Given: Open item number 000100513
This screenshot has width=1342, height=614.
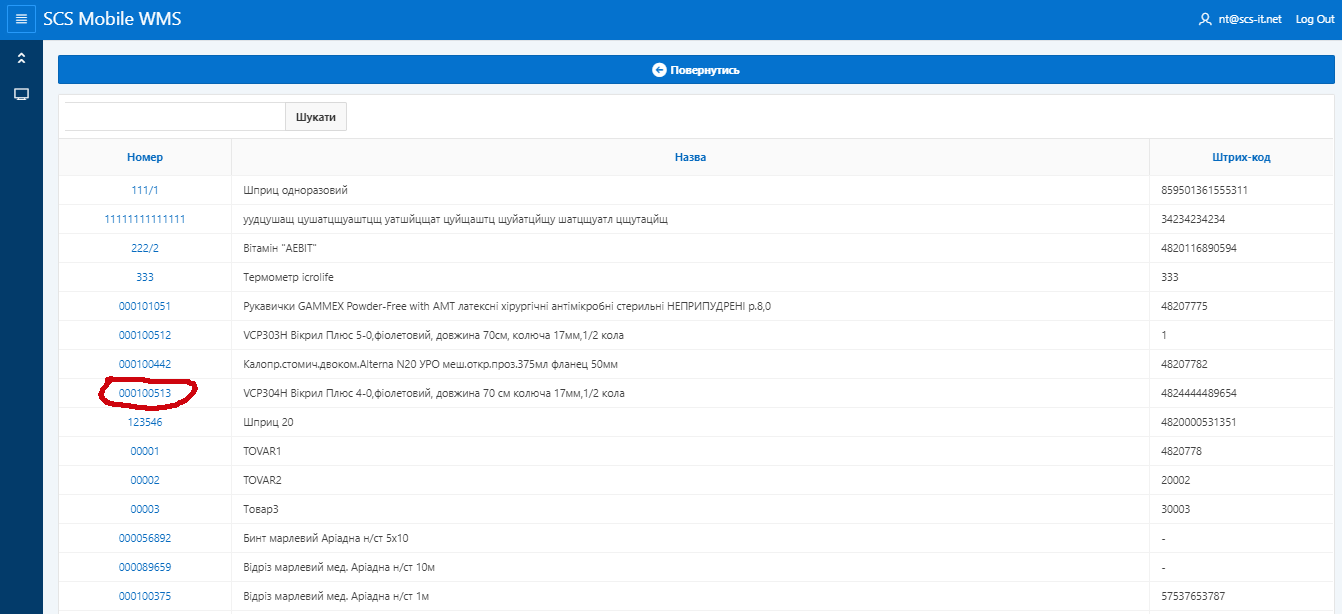Looking at the screenshot, I should pyautogui.click(x=145, y=393).
